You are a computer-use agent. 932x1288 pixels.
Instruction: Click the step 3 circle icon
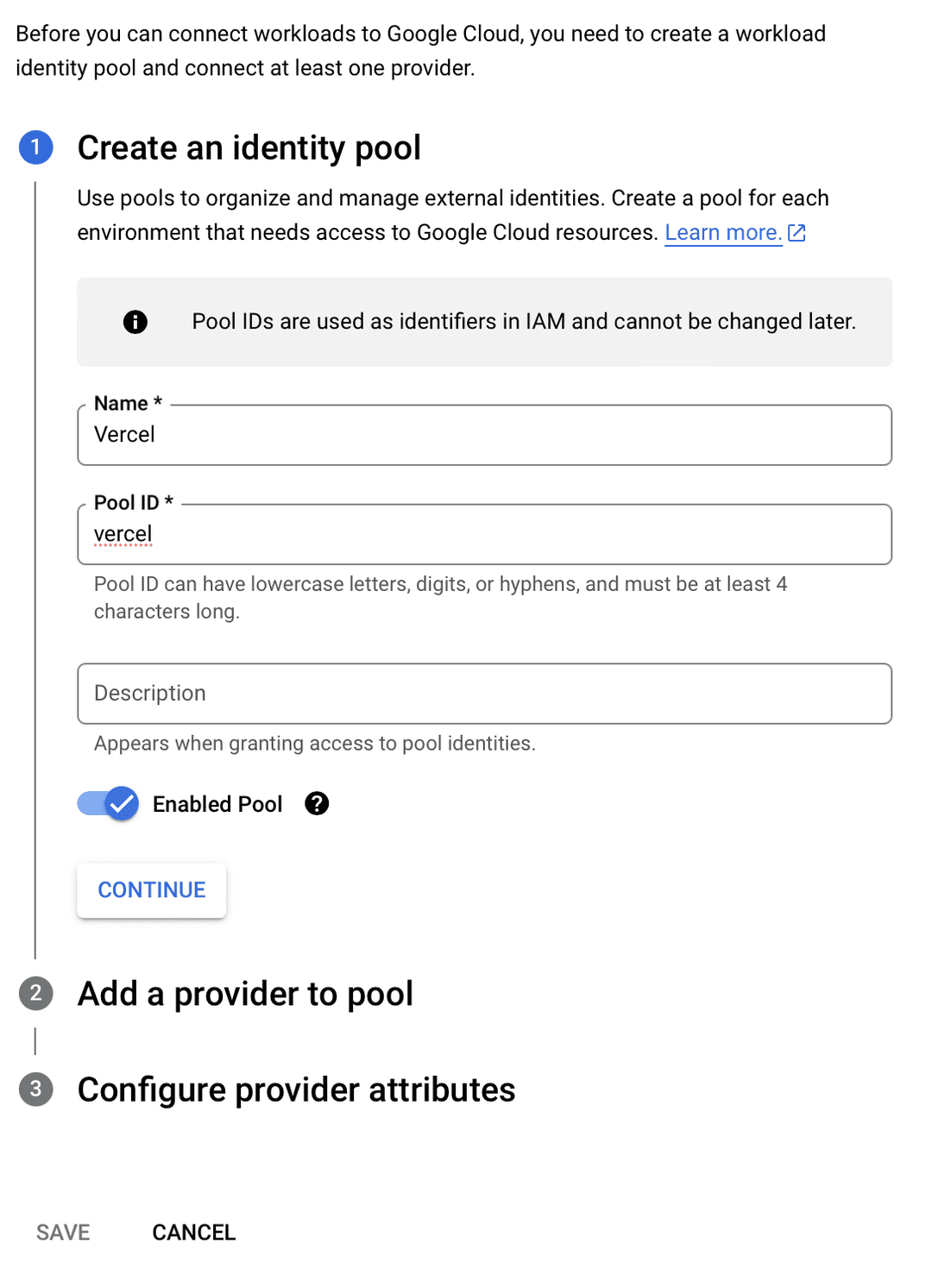tap(36, 1090)
